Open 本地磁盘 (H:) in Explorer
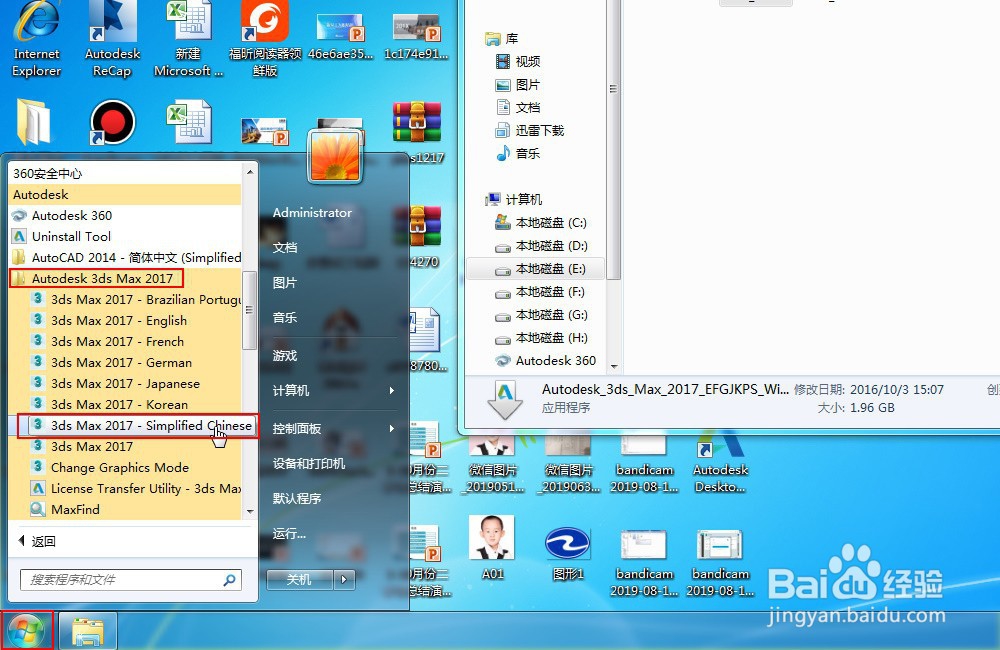The width and height of the screenshot is (1000, 650). (541, 338)
